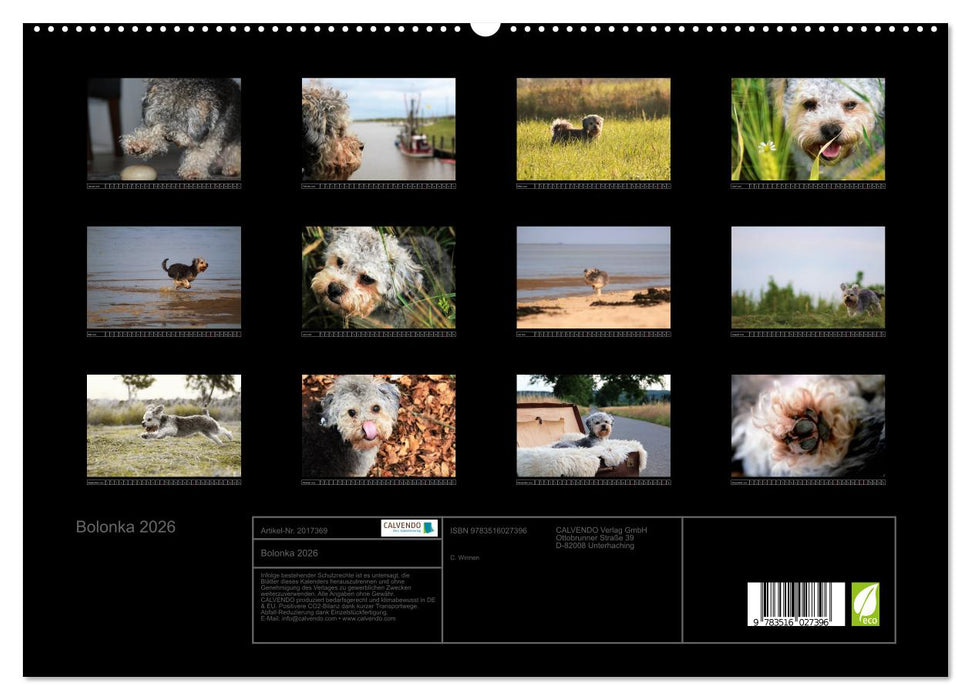Click the dog with ball January thumbnail
The image size is (971, 700).
[x=165, y=130]
